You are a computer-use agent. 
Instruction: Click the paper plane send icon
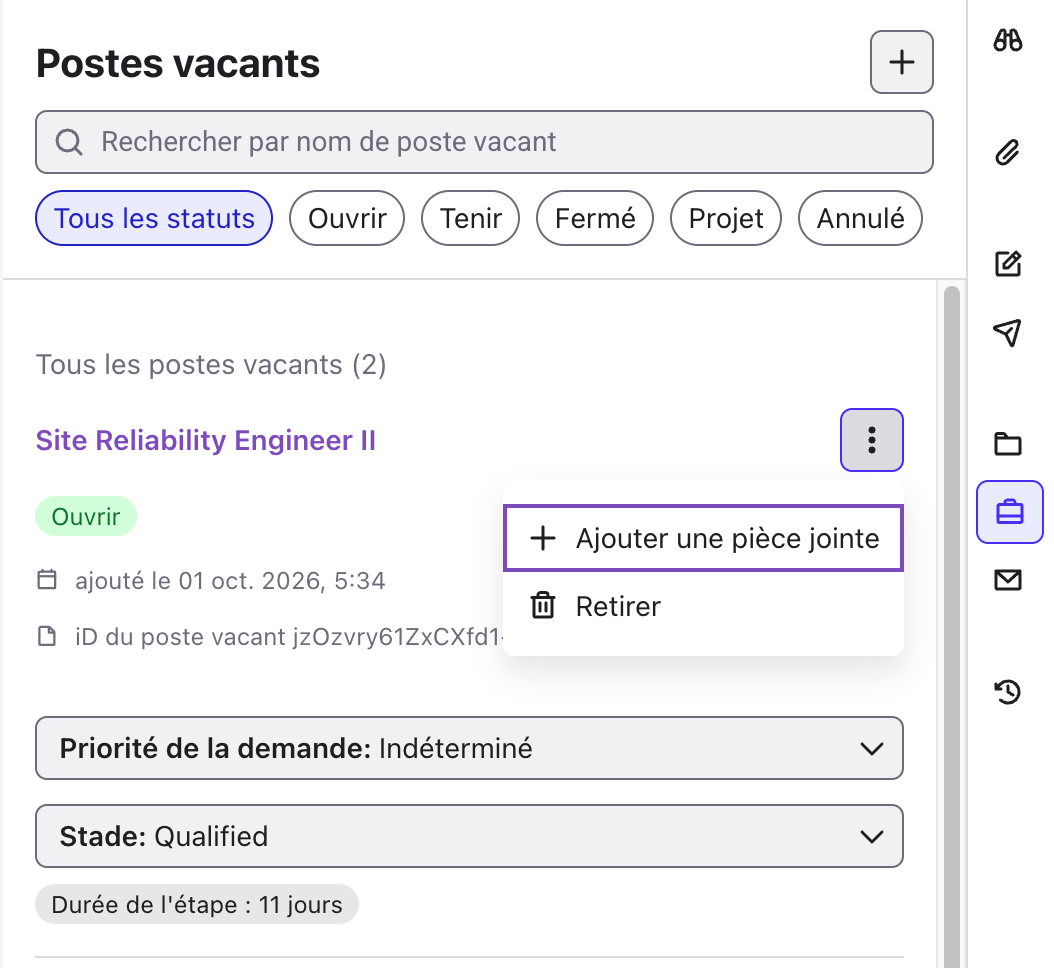(x=1008, y=332)
